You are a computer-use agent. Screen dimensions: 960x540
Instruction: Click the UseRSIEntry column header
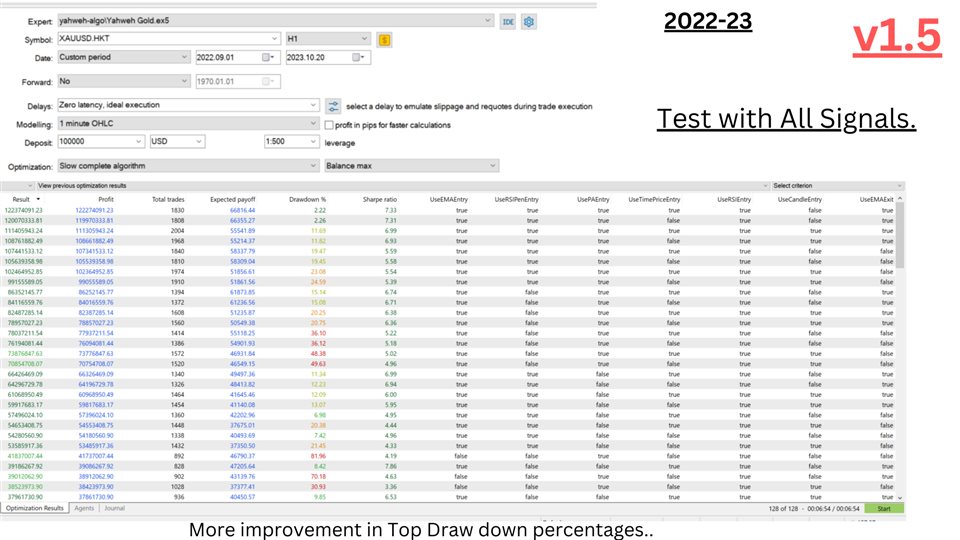(733, 200)
